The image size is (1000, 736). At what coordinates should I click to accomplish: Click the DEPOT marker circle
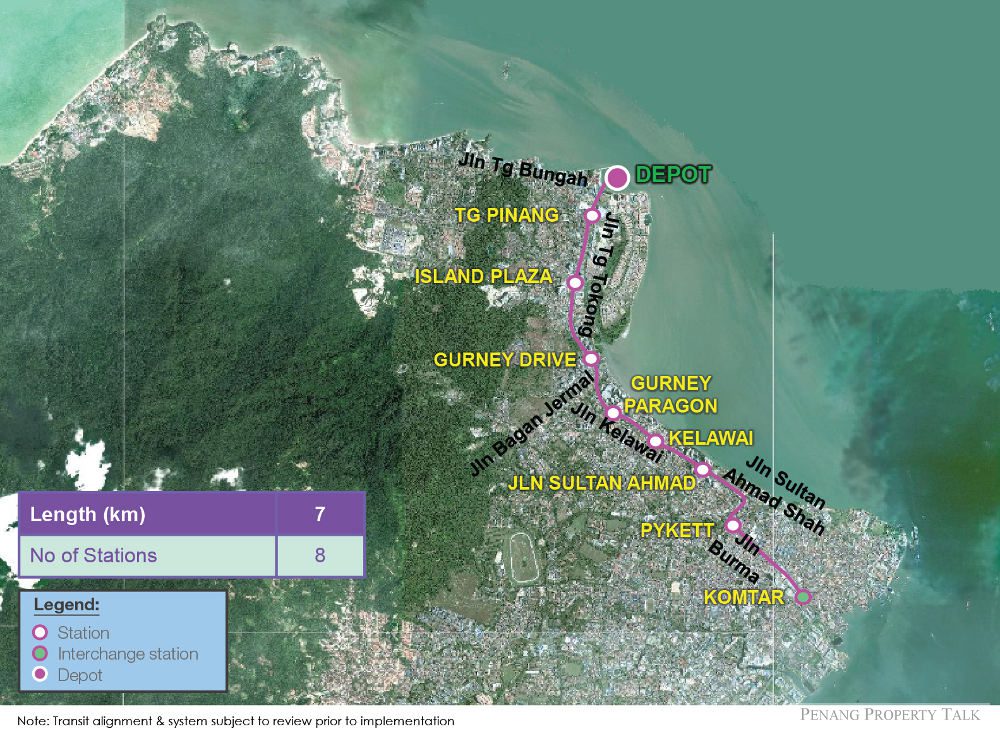[x=617, y=177]
